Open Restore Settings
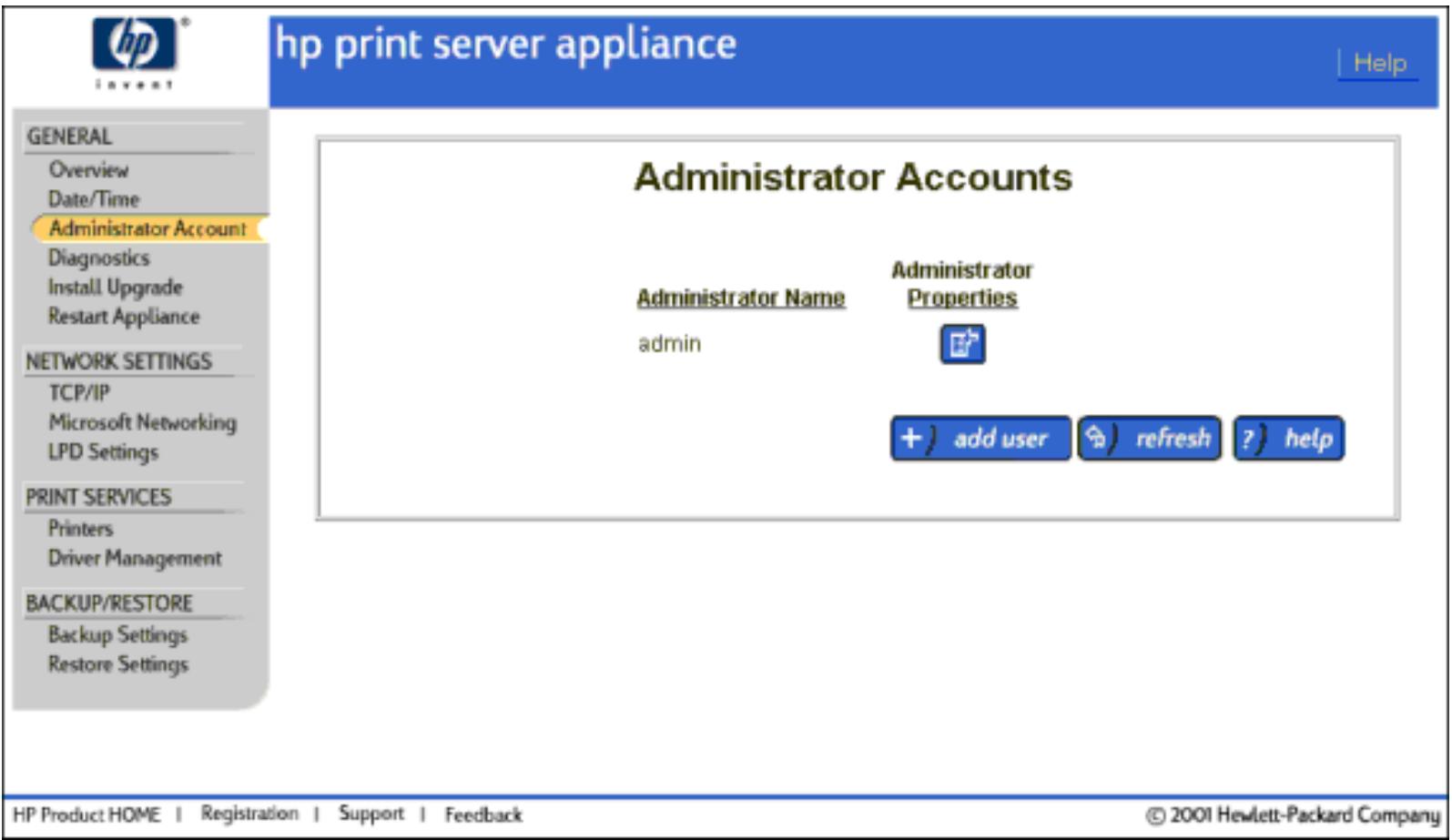The width and height of the screenshot is (1452, 840). 118,664
